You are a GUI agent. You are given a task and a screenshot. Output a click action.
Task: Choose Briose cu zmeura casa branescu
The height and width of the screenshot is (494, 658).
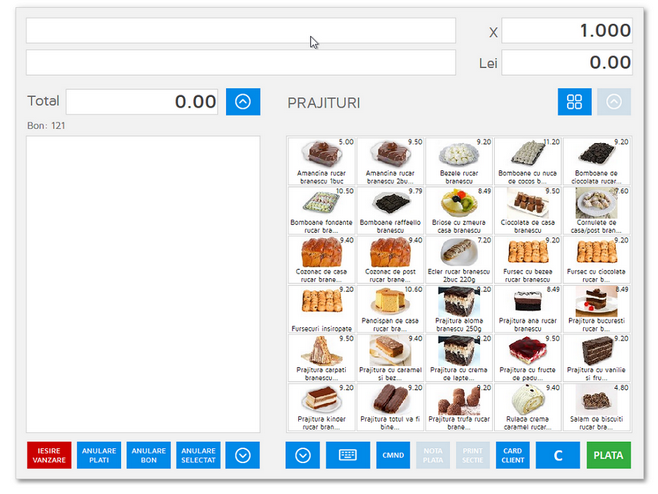(x=458, y=210)
